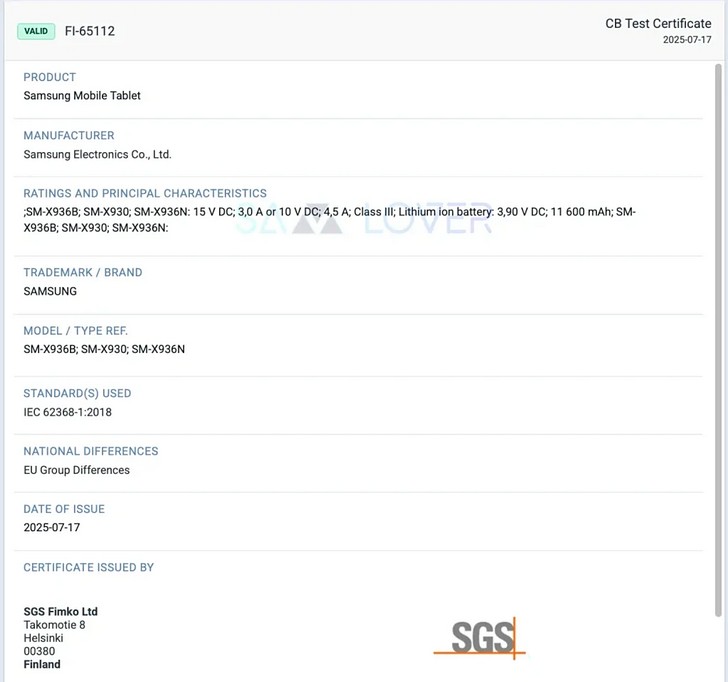Click the header date 2025-07-17
Viewport: 728px width, 682px height.
pos(687,39)
